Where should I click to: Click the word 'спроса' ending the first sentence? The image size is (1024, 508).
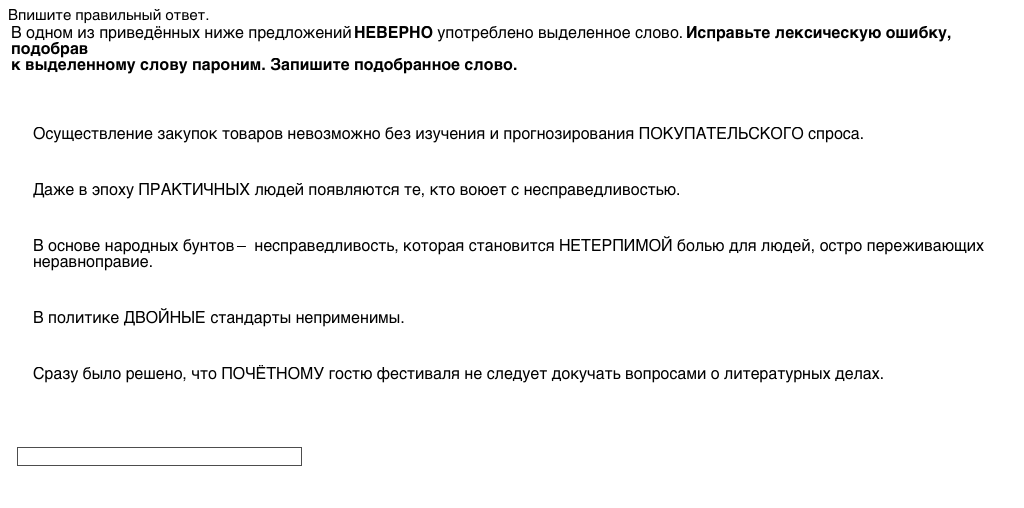click(x=834, y=134)
